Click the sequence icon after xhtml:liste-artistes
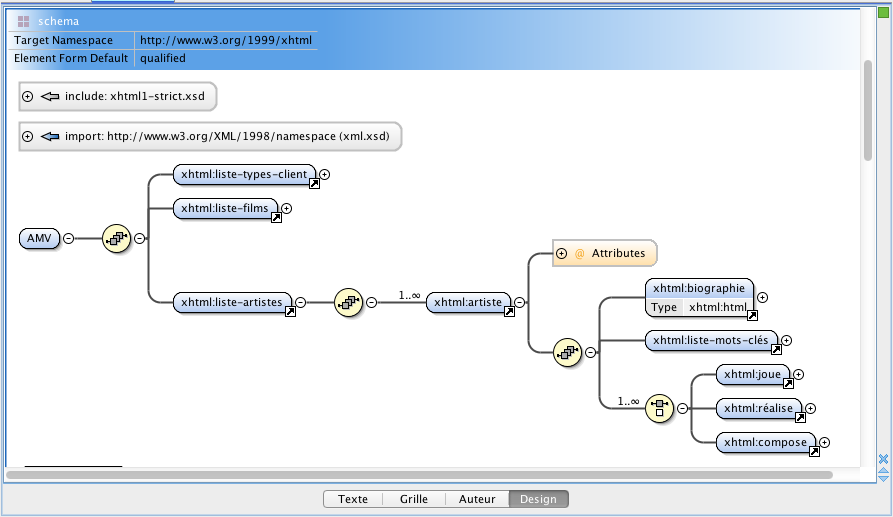The width and height of the screenshot is (893, 517). (349, 302)
